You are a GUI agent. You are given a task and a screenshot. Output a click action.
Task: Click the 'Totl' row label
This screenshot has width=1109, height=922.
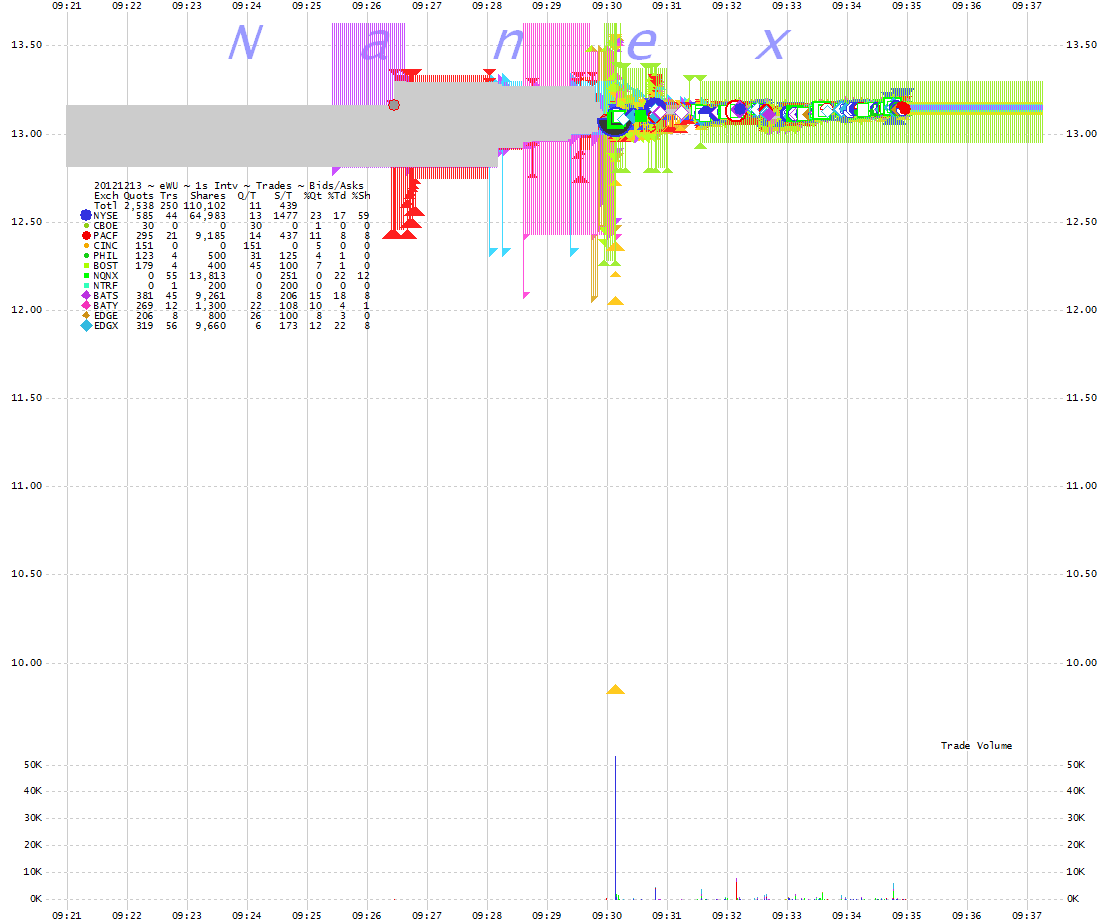(x=105, y=206)
